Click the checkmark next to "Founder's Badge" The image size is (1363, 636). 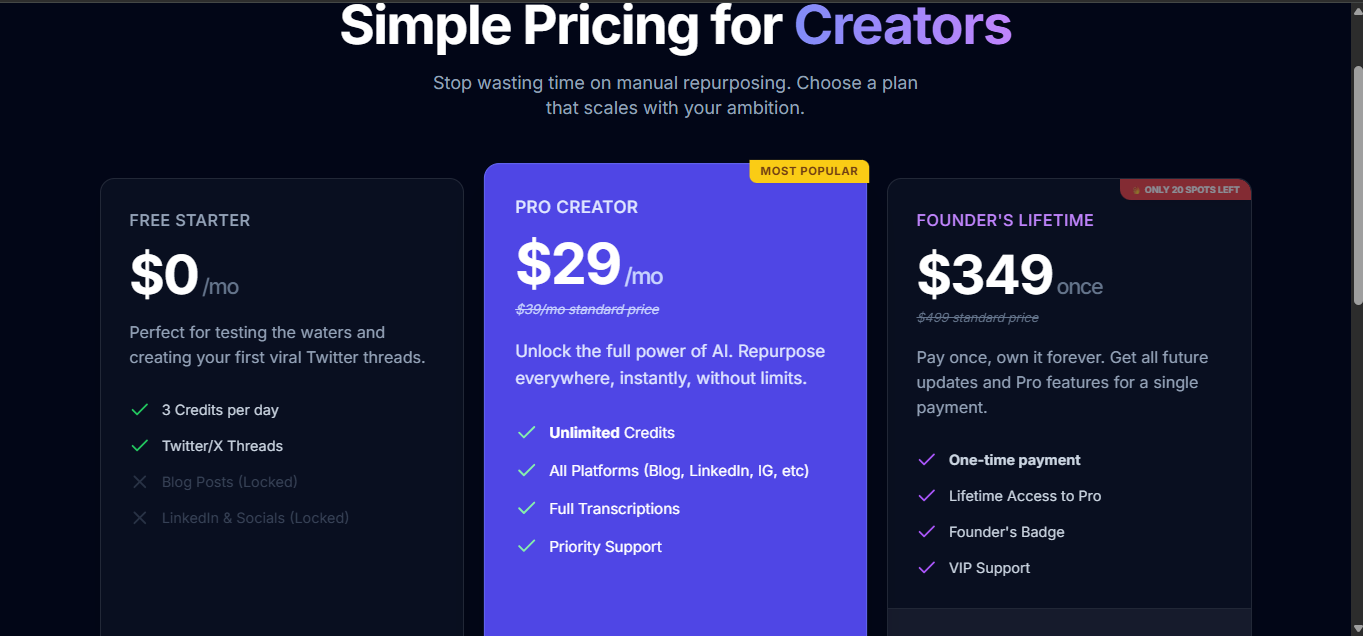coord(926,532)
